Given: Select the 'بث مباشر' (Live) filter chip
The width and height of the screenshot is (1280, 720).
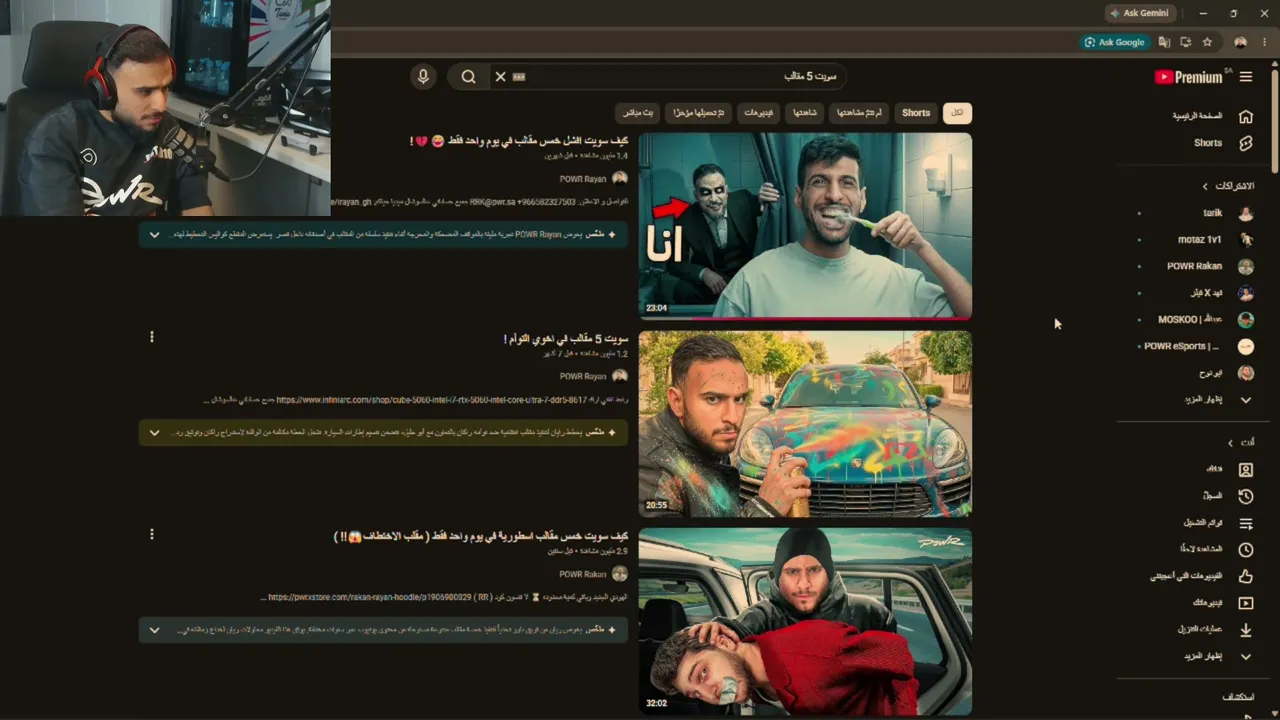Looking at the screenshot, I should pos(637,113).
